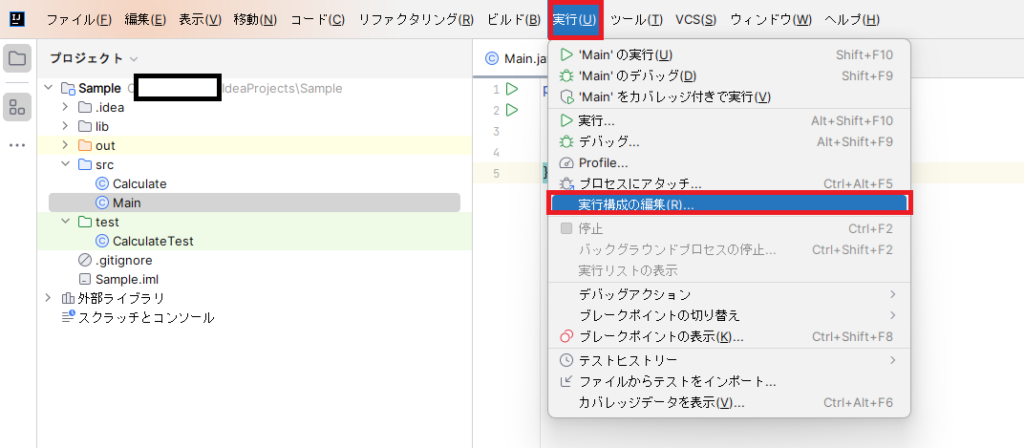Collapse the Sample project root node
1024x448 pixels.
[x=48, y=88]
